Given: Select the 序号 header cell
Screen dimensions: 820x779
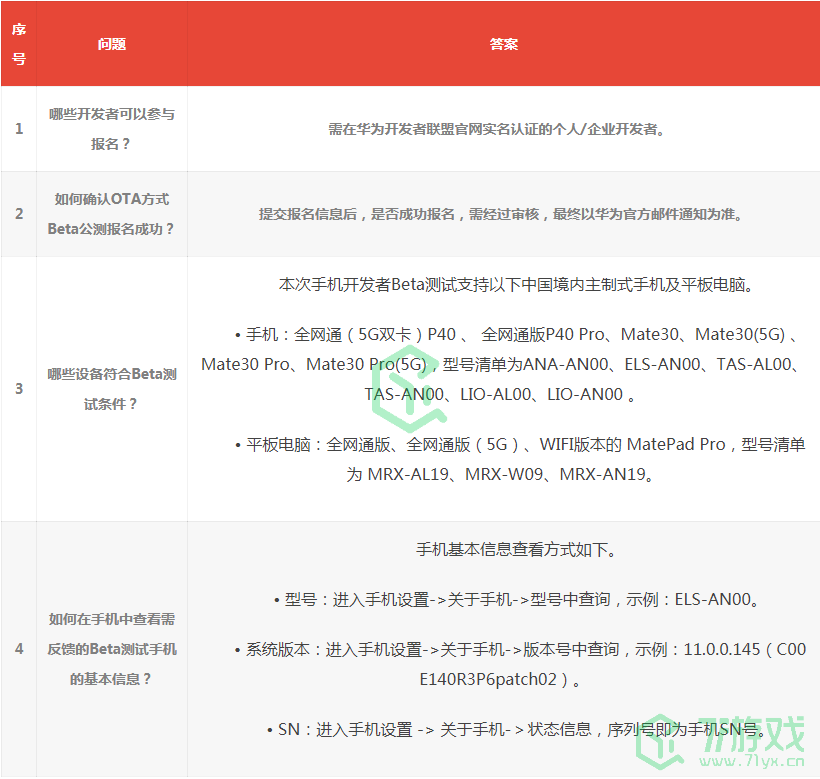Looking at the screenshot, I should [x=18, y=44].
